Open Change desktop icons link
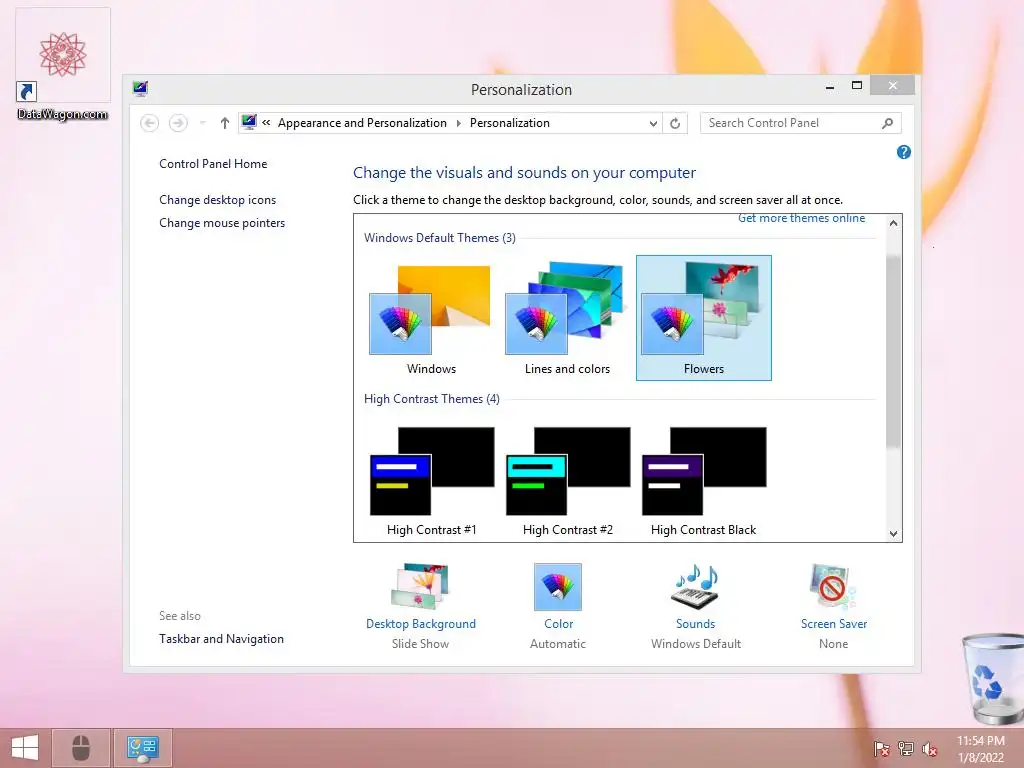Viewport: 1024px width, 768px height. tap(217, 200)
